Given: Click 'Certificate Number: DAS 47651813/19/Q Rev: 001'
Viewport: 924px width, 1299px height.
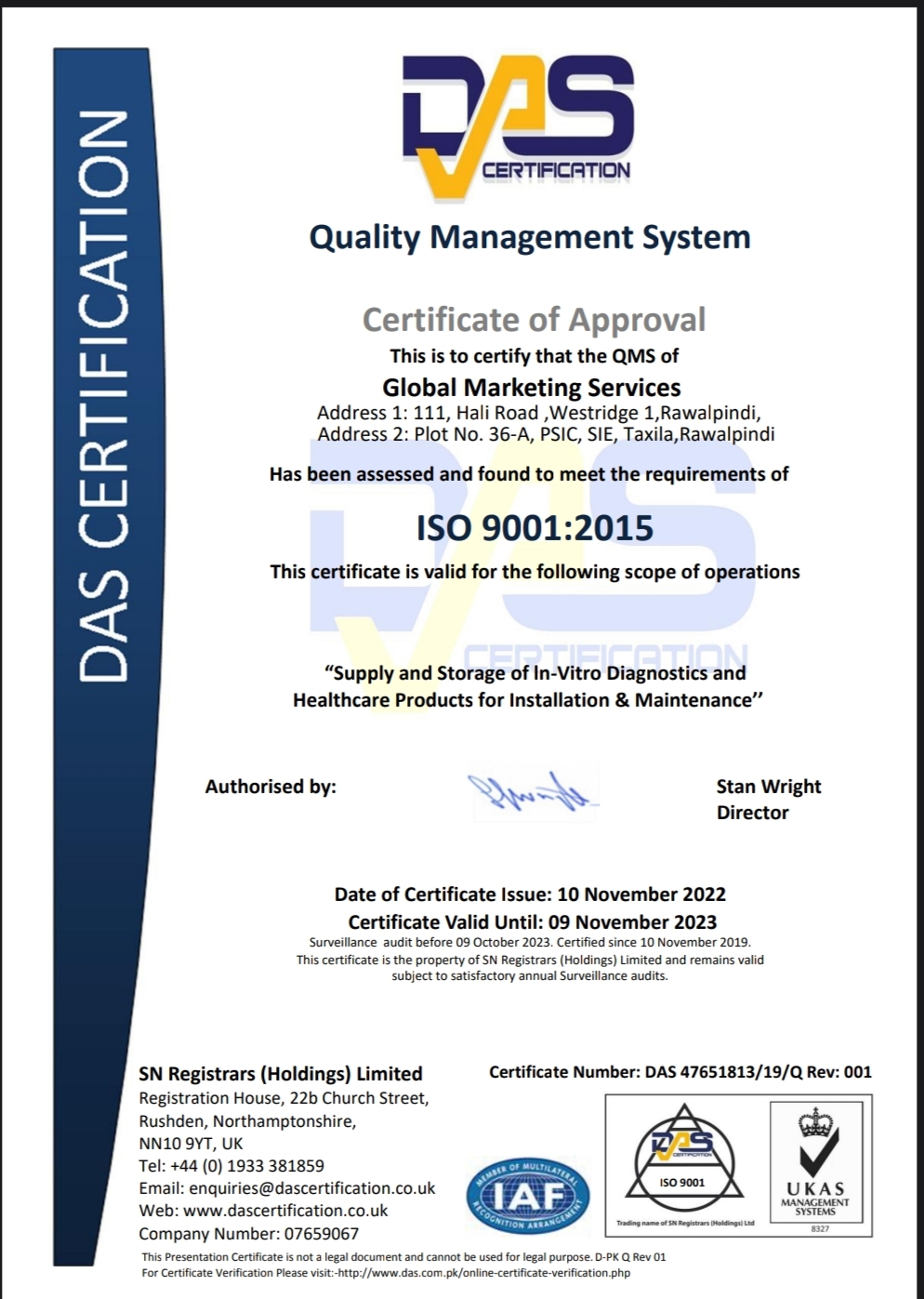Looking at the screenshot, I should tap(680, 1072).
